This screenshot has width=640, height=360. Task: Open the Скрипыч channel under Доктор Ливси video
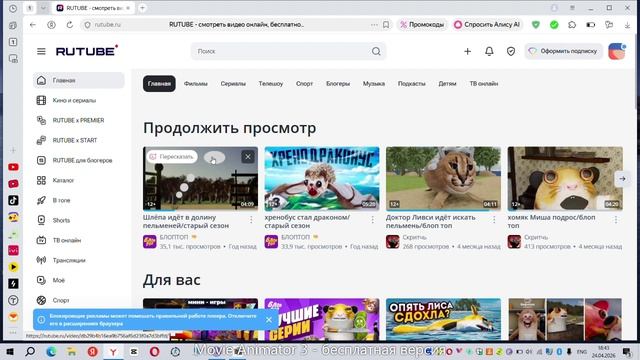tap(414, 237)
